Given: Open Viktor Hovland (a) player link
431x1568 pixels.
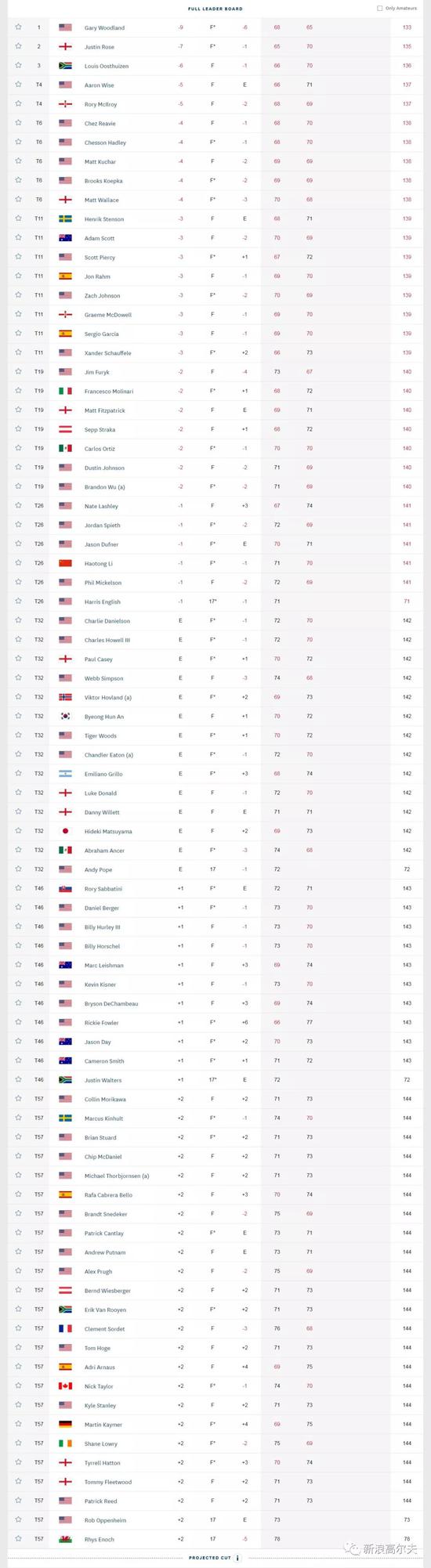Looking at the screenshot, I should (x=108, y=697).
